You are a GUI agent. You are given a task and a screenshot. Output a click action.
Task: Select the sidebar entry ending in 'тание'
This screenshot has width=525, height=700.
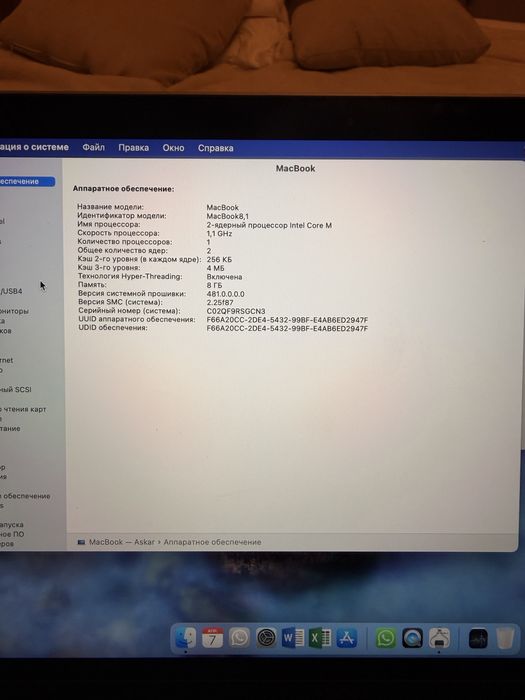[10, 428]
